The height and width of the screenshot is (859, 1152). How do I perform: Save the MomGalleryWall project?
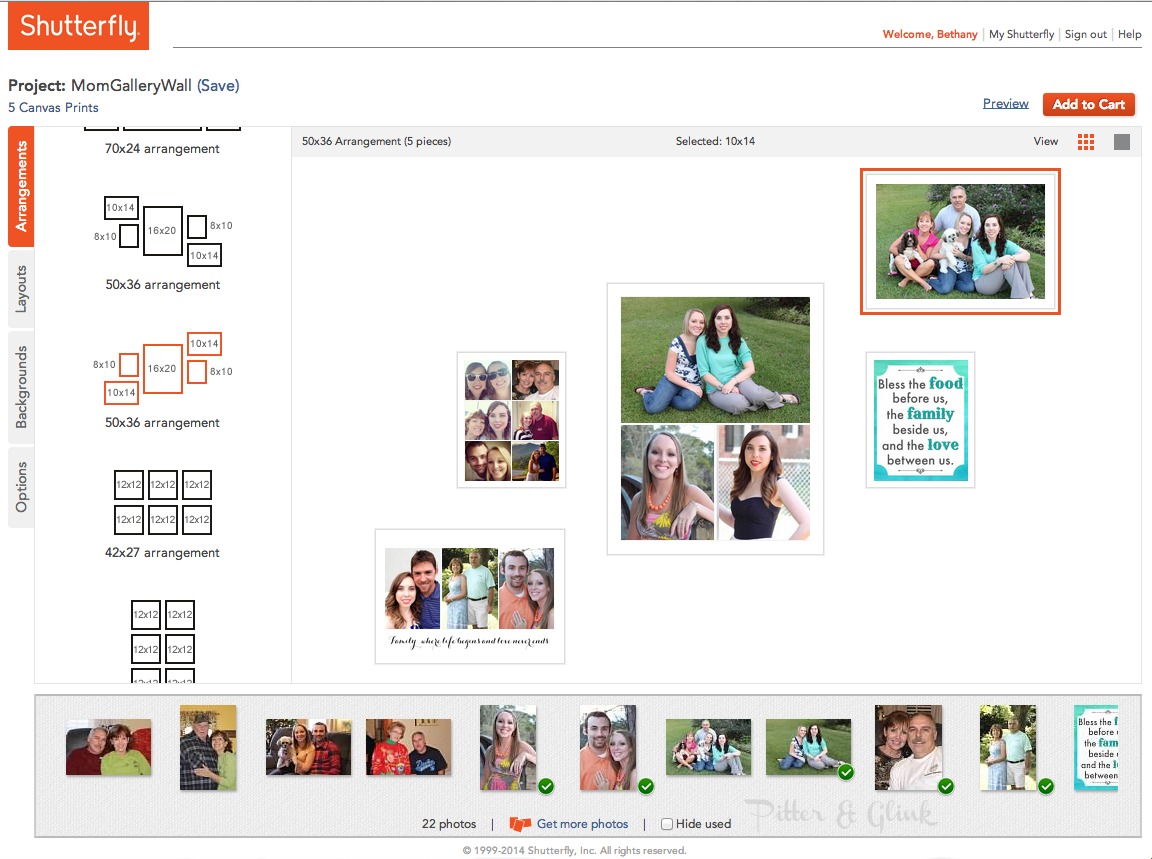click(222, 85)
